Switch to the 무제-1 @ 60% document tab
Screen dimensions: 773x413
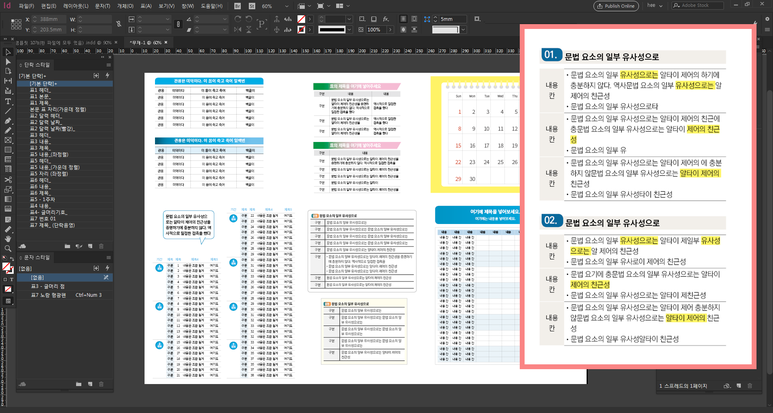146,43
